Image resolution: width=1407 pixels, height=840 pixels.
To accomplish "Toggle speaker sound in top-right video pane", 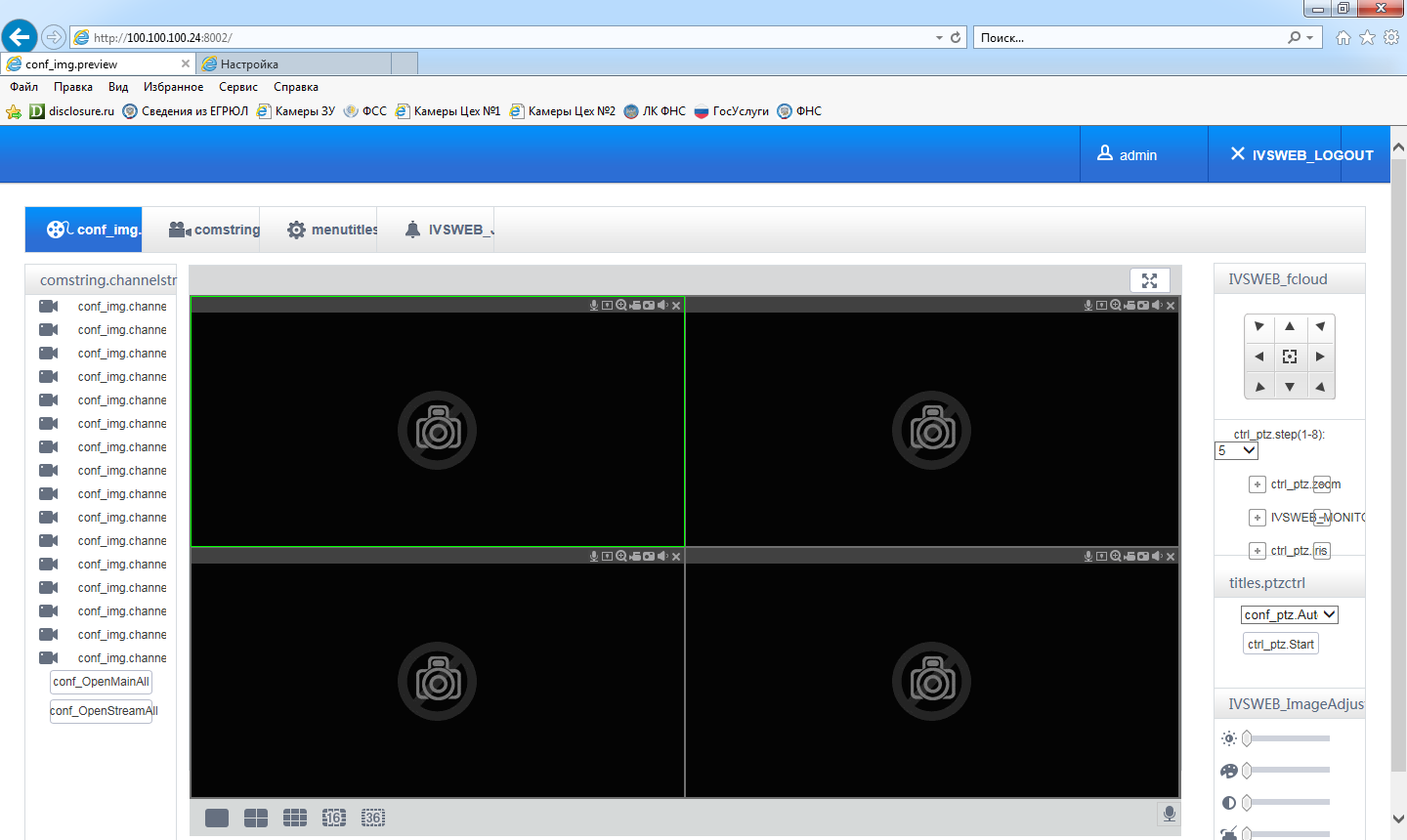I will tap(1157, 306).
